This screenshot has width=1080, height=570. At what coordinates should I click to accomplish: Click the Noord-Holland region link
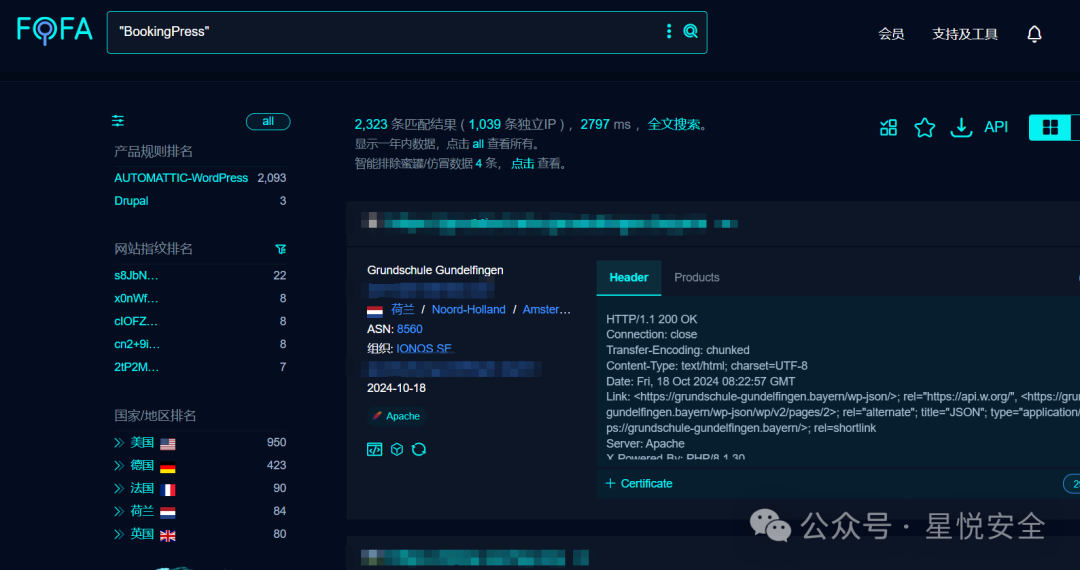pos(468,310)
